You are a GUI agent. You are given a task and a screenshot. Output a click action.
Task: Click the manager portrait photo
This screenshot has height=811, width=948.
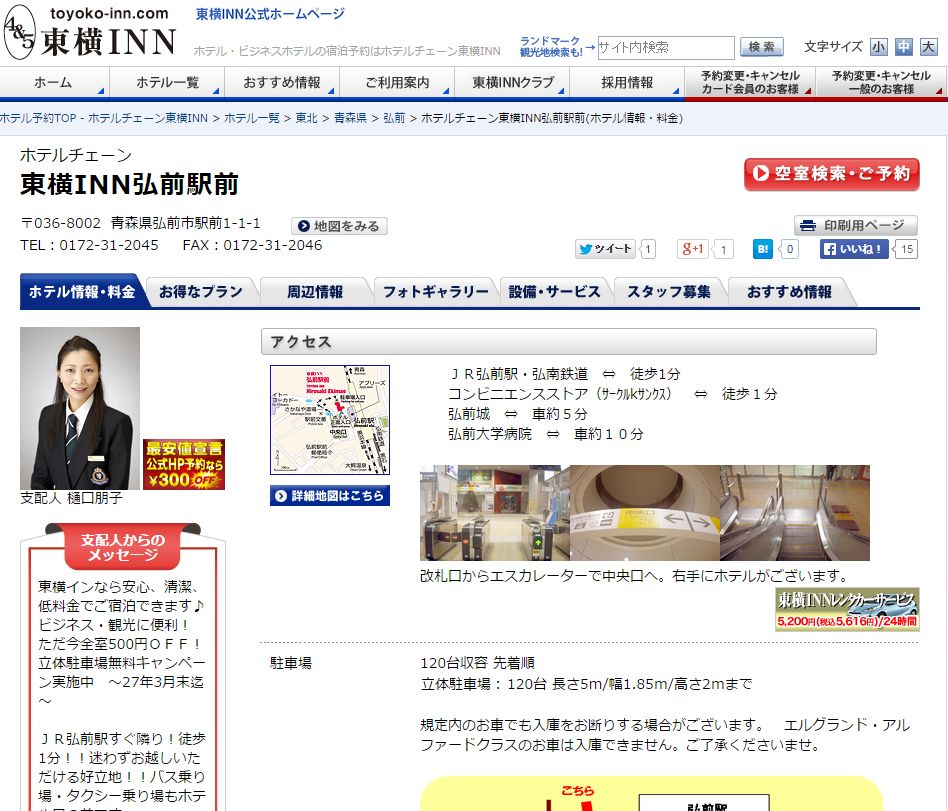tap(80, 408)
